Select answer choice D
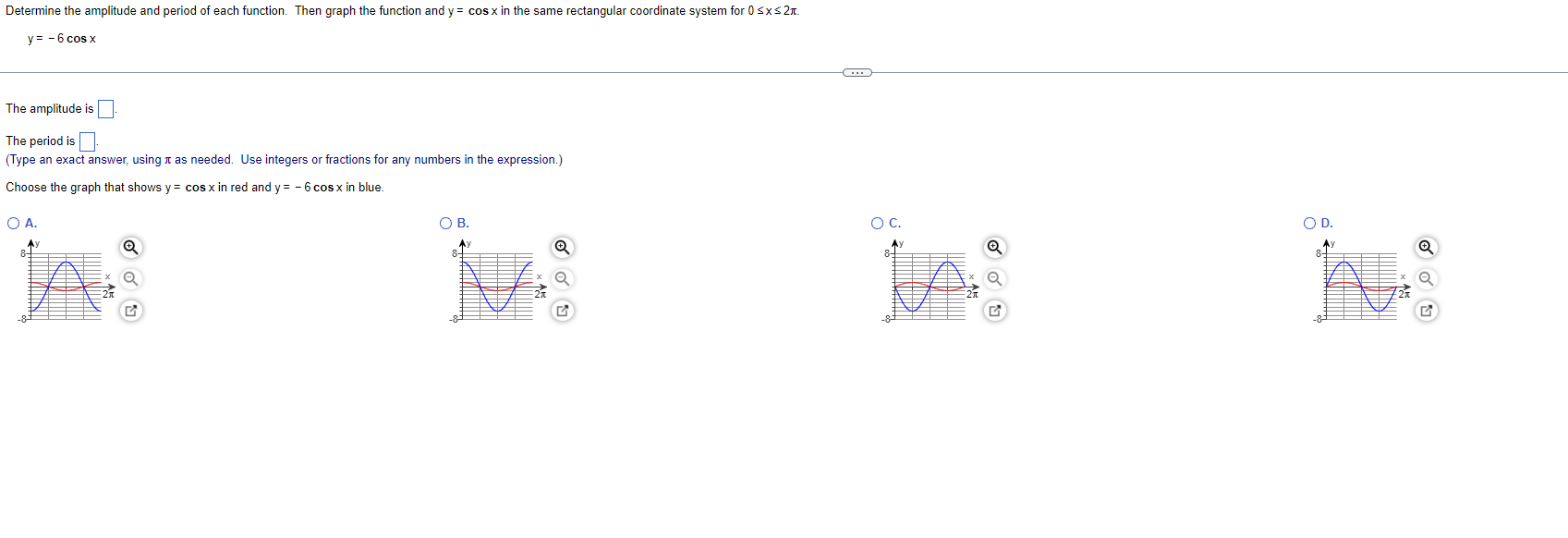 tap(1310, 222)
